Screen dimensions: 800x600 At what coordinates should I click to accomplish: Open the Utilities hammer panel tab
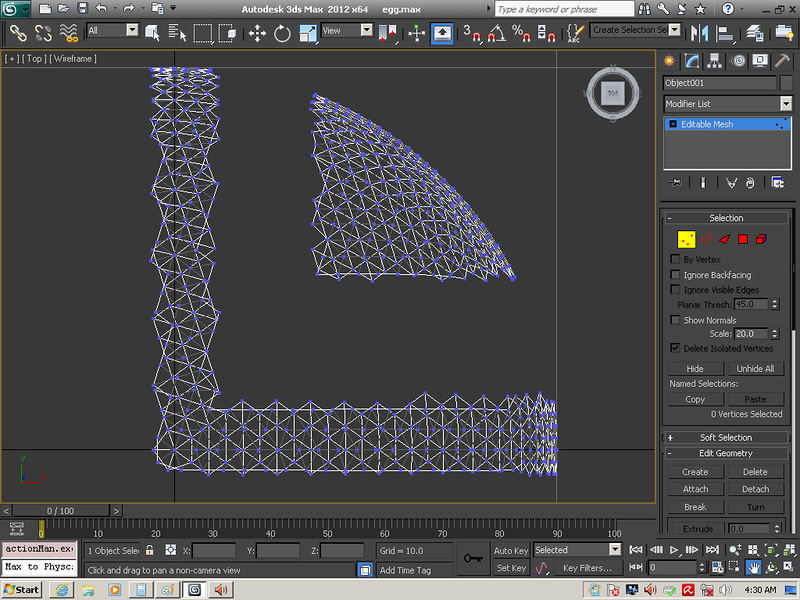click(x=783, y=61)
